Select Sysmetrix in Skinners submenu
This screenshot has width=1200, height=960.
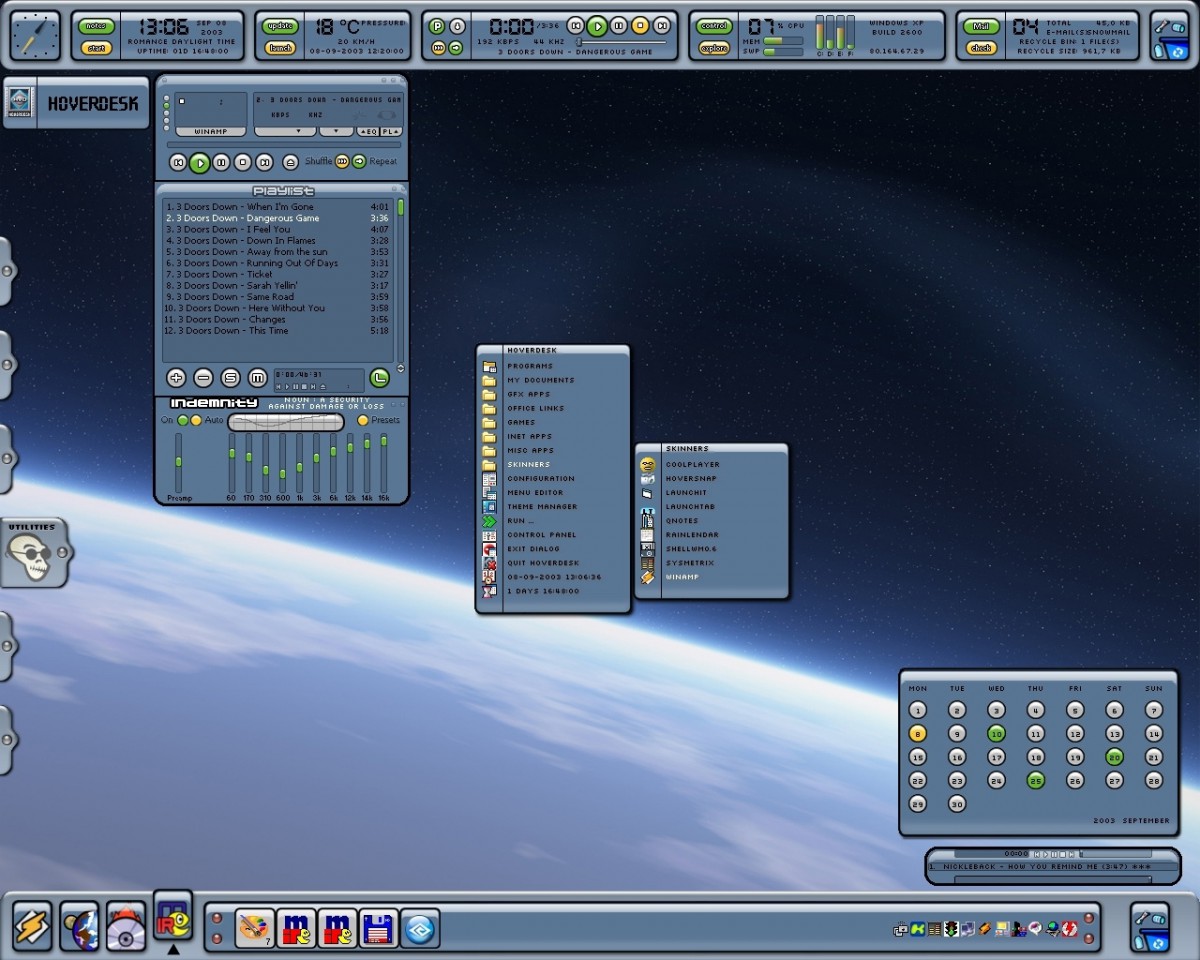[x=712, y=562]
